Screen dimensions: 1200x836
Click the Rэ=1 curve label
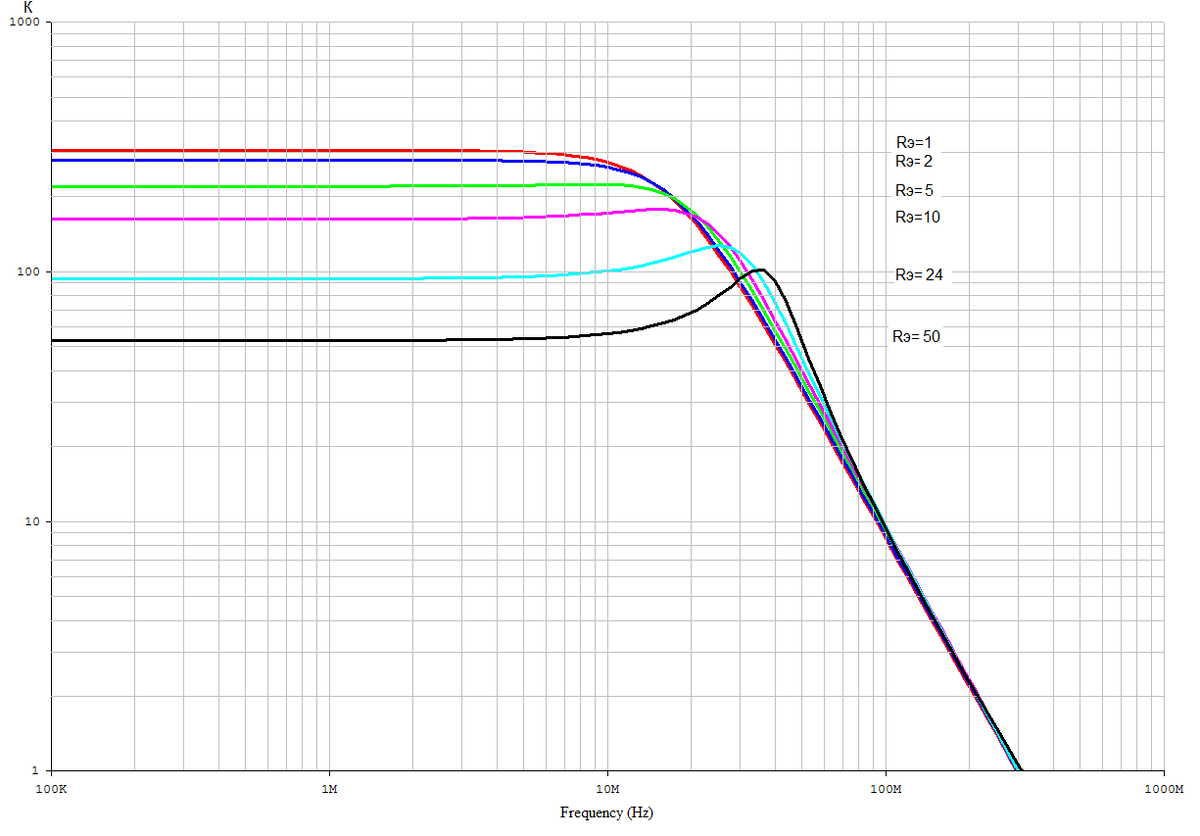pyautogui.click(x=913, y=143)
